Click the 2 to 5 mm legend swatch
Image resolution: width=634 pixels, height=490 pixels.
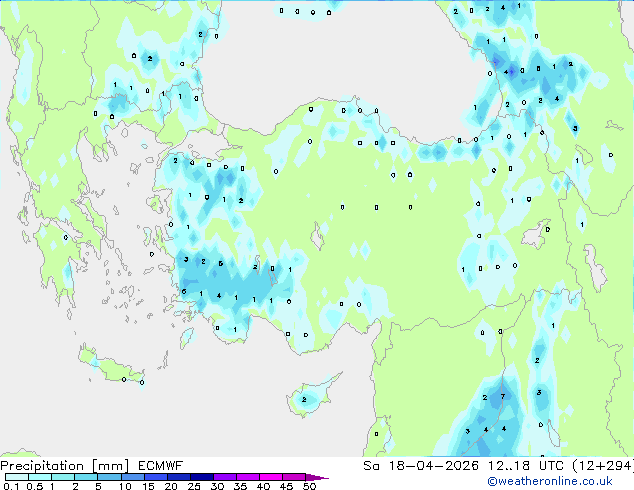click(x=86, y=477)
